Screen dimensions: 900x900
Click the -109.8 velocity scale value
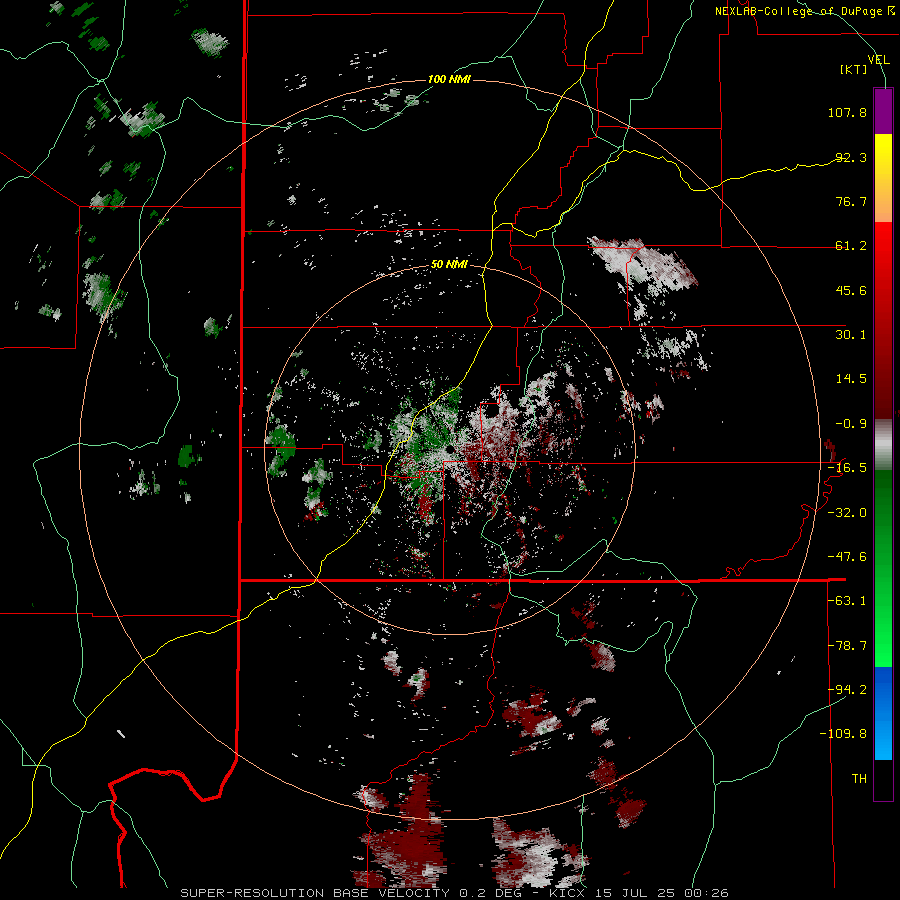(843, 734)
